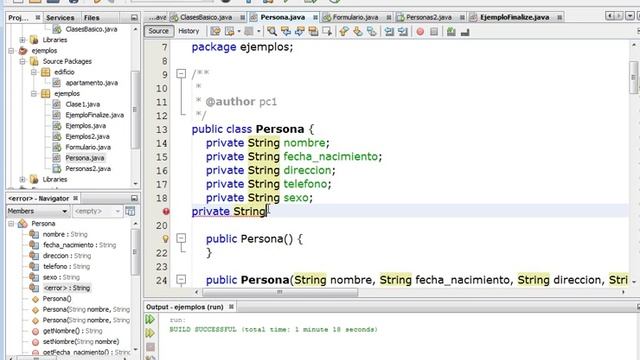This screenshot has height=360, width=640.
Task: Select fecha_nacimiento : String in Navigator
Action: click(79, 245)
